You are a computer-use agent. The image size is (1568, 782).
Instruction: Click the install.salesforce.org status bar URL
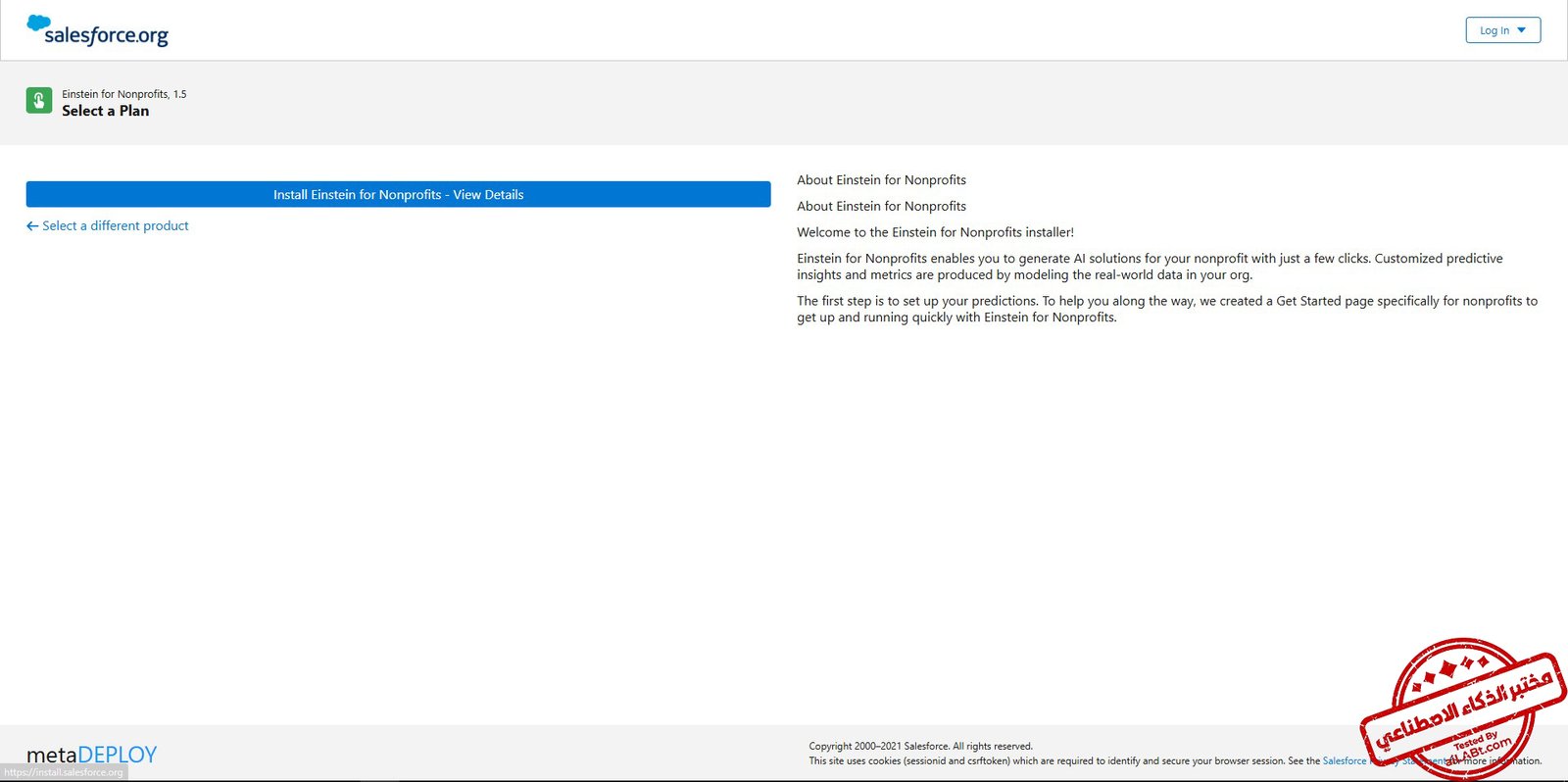64,773
